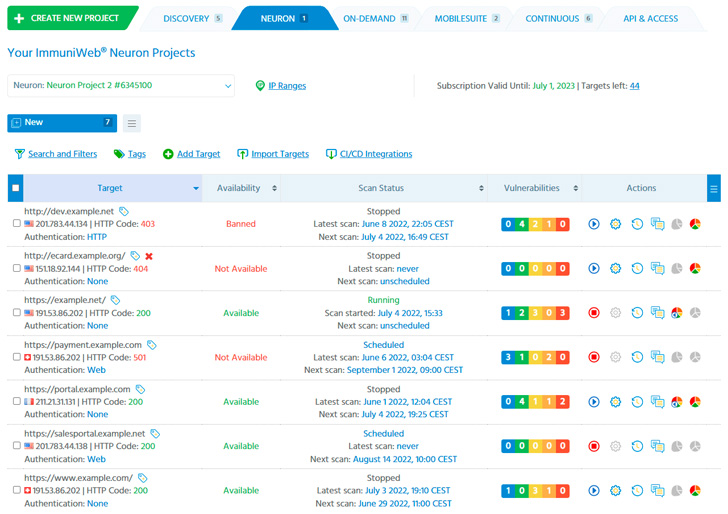
Task: Open scan history clock for payment.example.com
Action: point(637,357)
